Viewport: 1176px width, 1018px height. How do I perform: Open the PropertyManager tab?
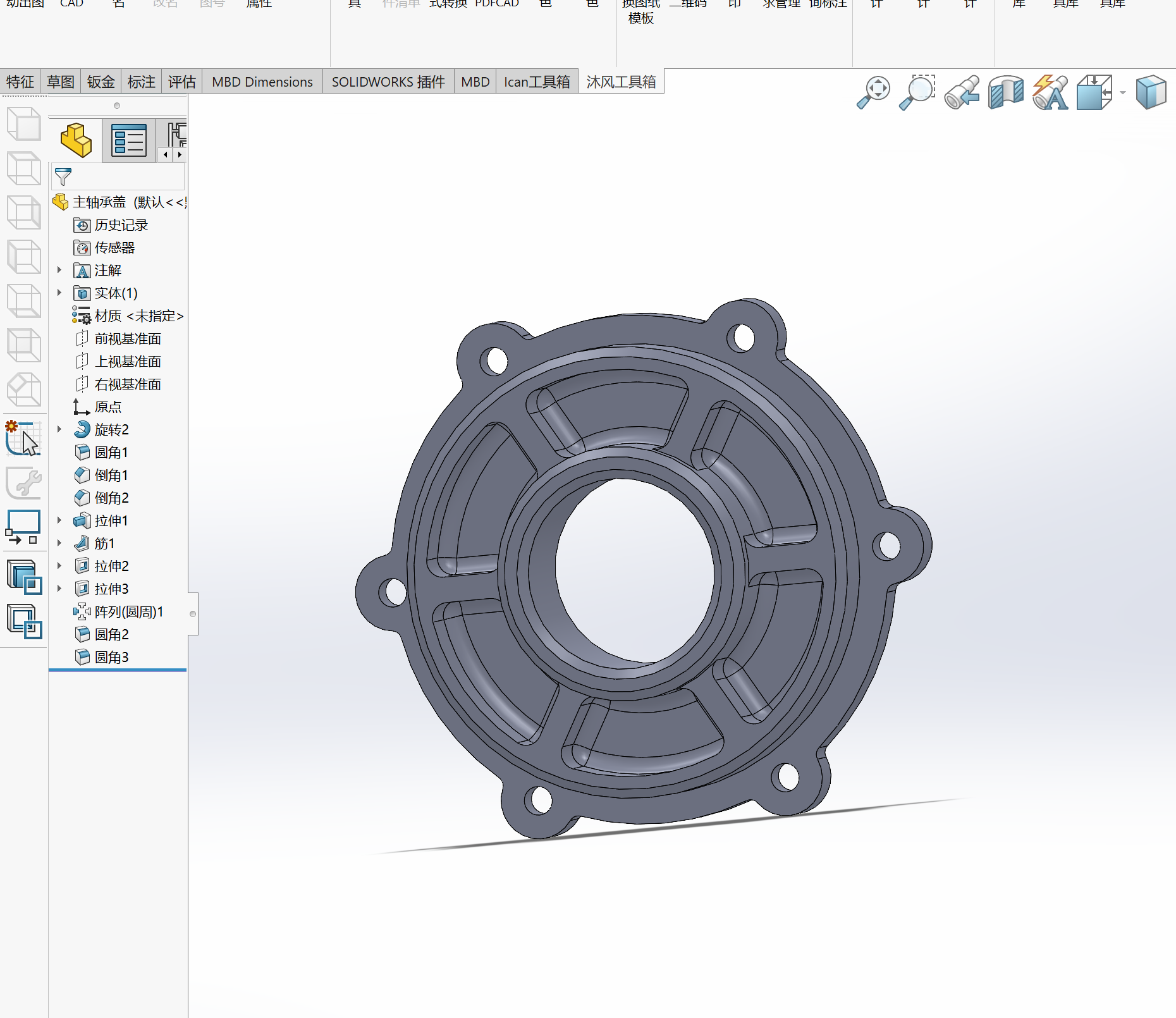pyautogui.click(x=129, y=140)
